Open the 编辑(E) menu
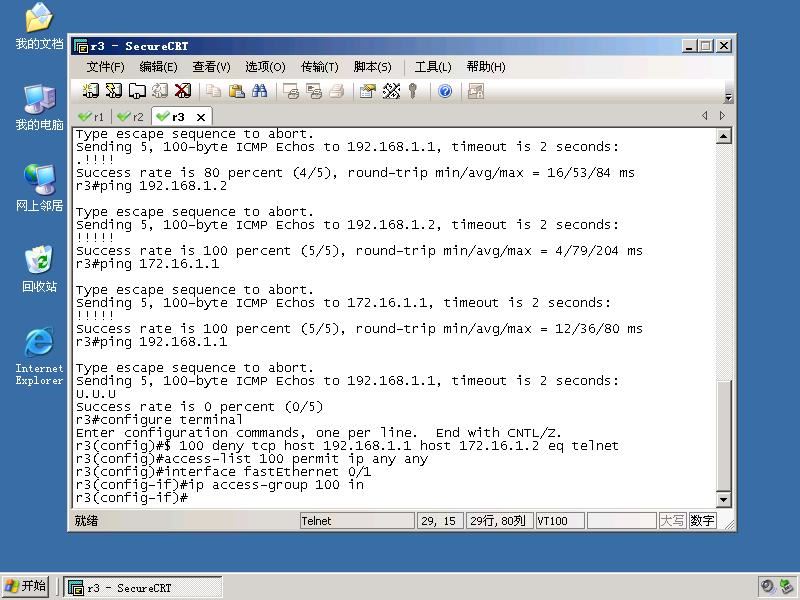 pos(158,67)
